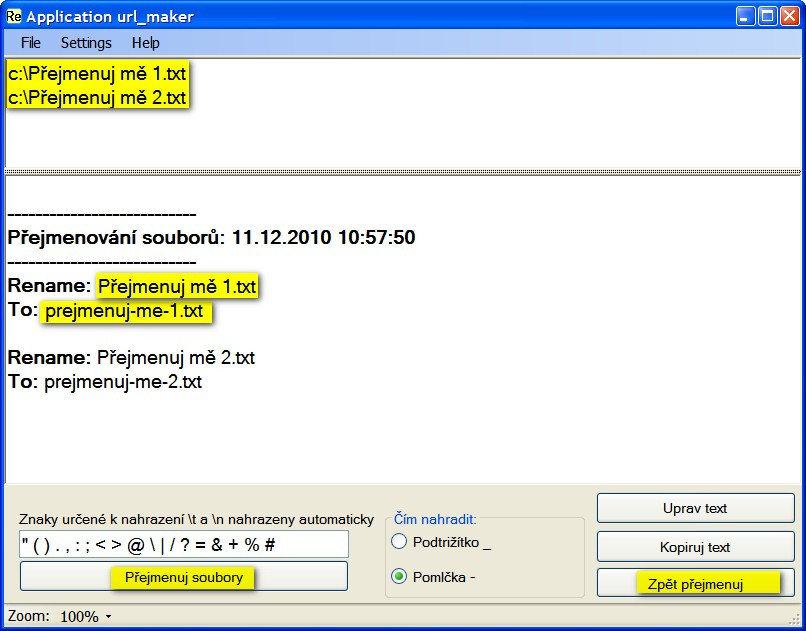Click the Zpět přejmenuj button
The image size is (806, 631).
[695, 583]
